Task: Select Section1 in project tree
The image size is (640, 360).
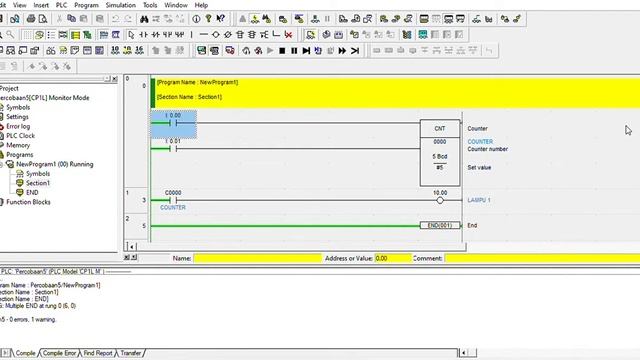Action: coord(38,183)
